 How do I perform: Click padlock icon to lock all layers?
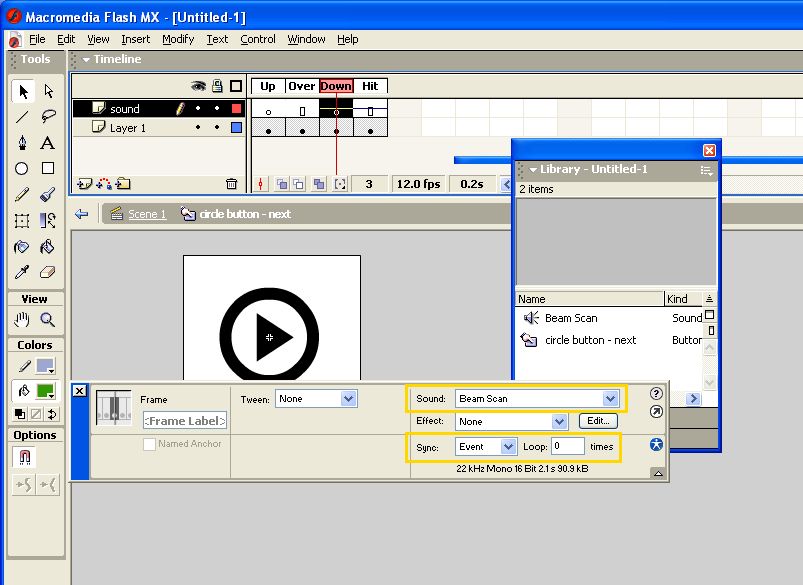click(217, 86)
